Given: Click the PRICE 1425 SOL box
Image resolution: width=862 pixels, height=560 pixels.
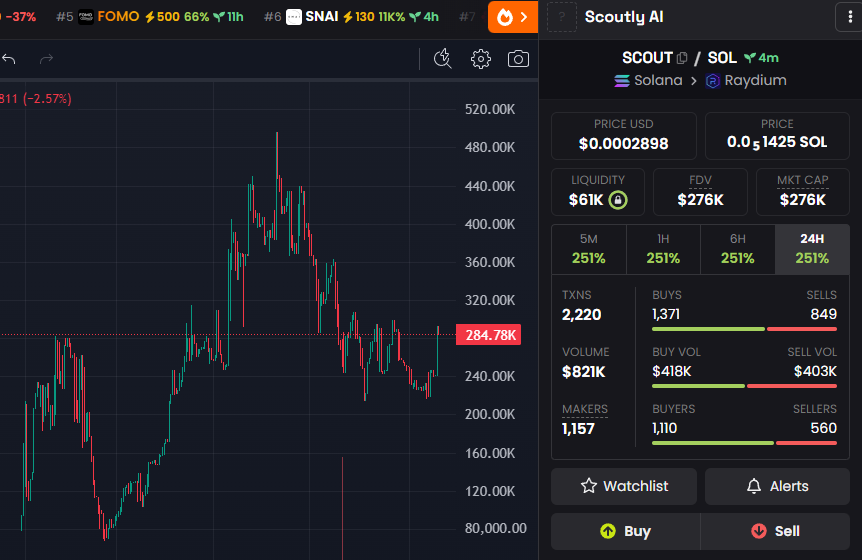Looking at the screenshot, I should (777, 136).
